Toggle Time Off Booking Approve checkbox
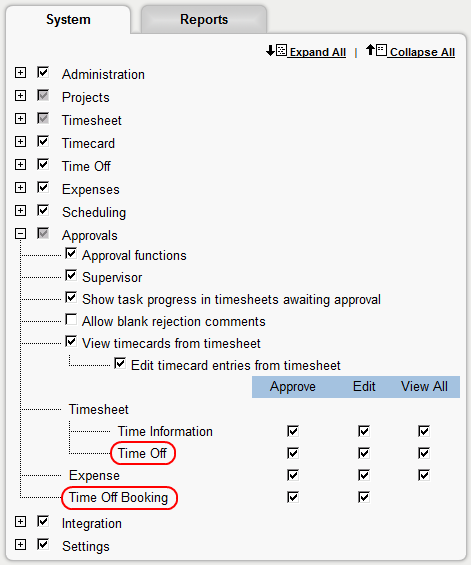 tap(293, 497)
